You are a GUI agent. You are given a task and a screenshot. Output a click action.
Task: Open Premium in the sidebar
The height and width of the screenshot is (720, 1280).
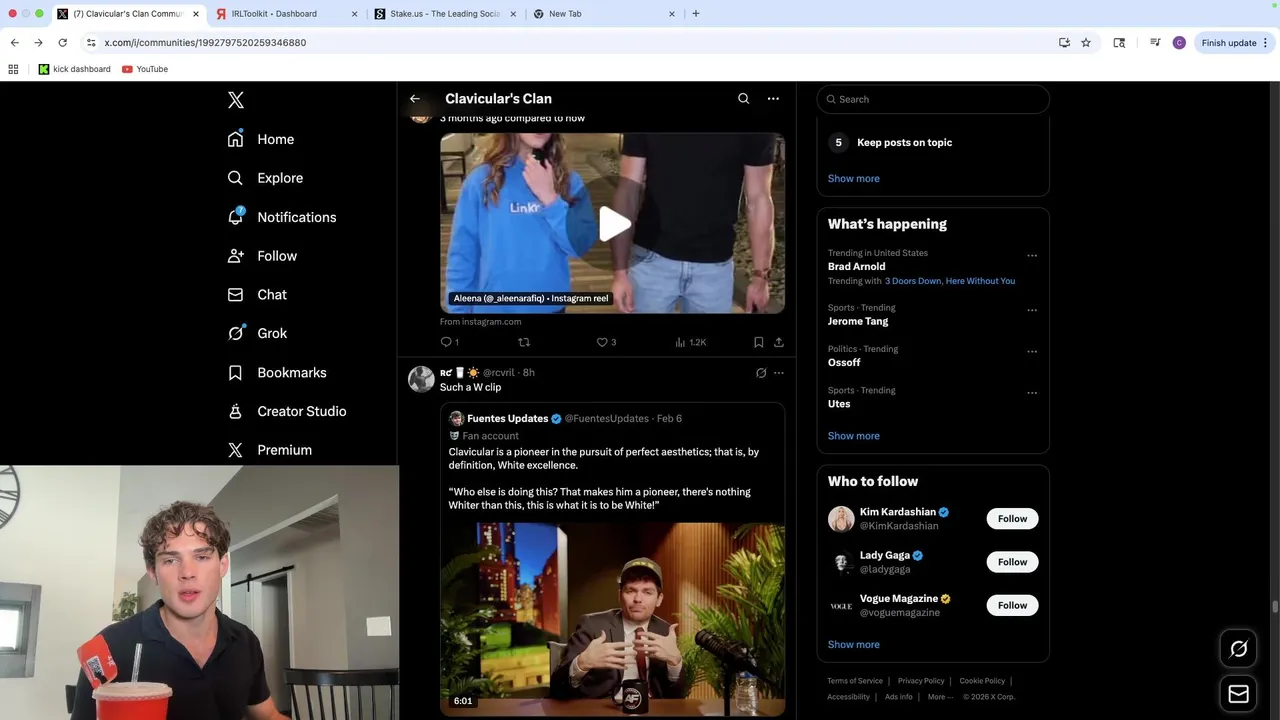270,450
